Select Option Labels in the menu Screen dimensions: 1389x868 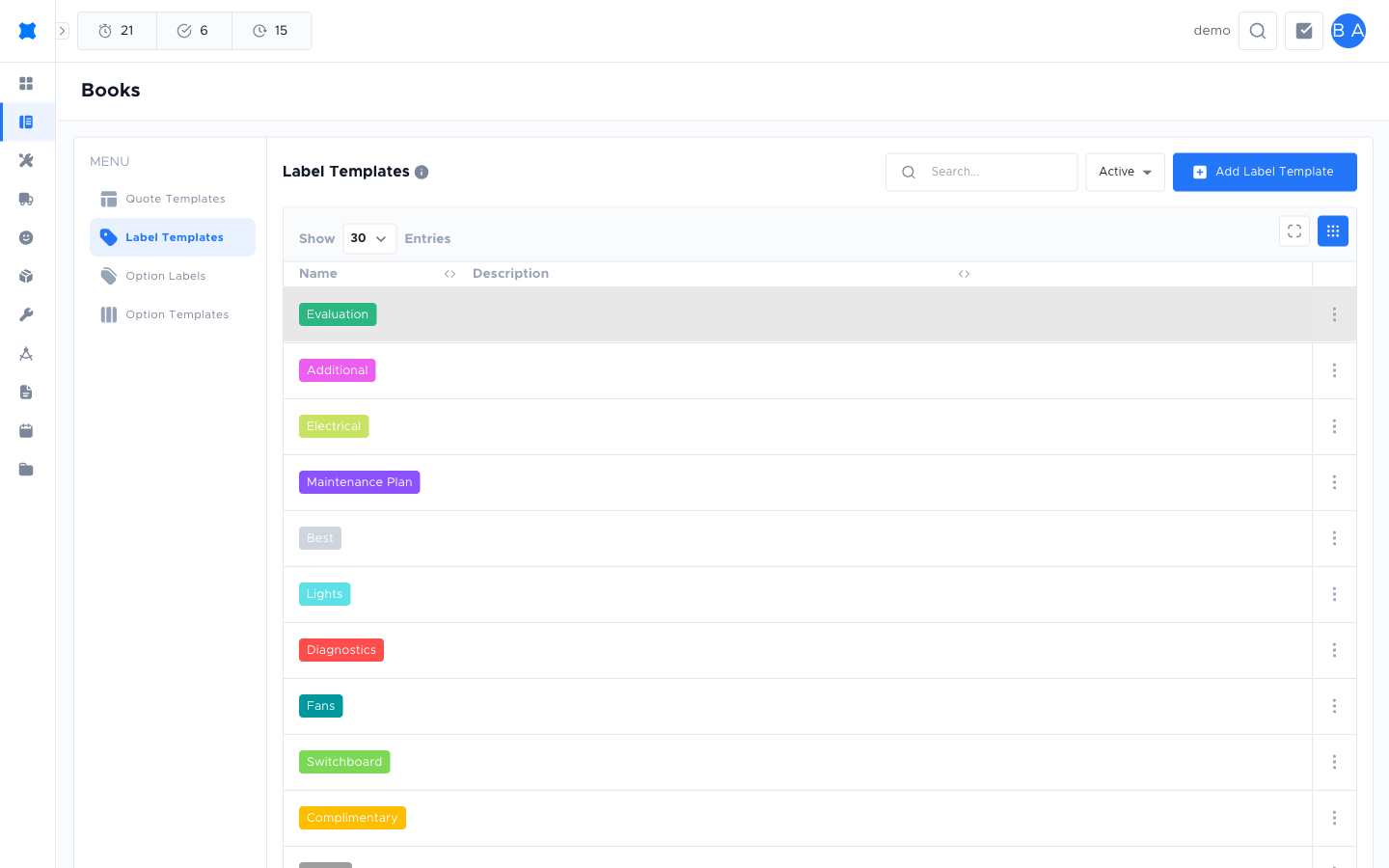pos(173,276)
